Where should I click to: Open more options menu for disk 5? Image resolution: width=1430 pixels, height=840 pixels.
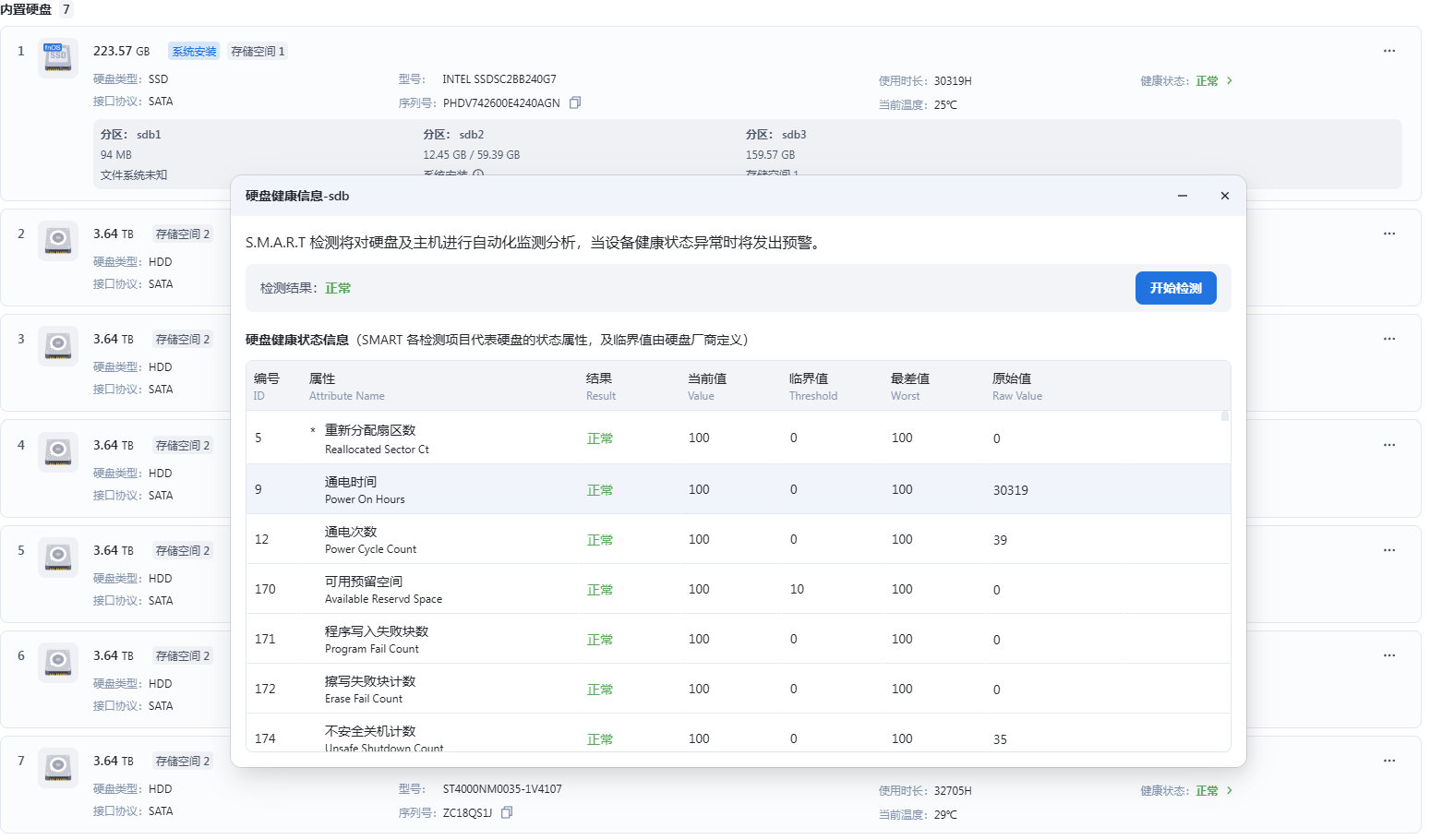tap(1388, 550)
